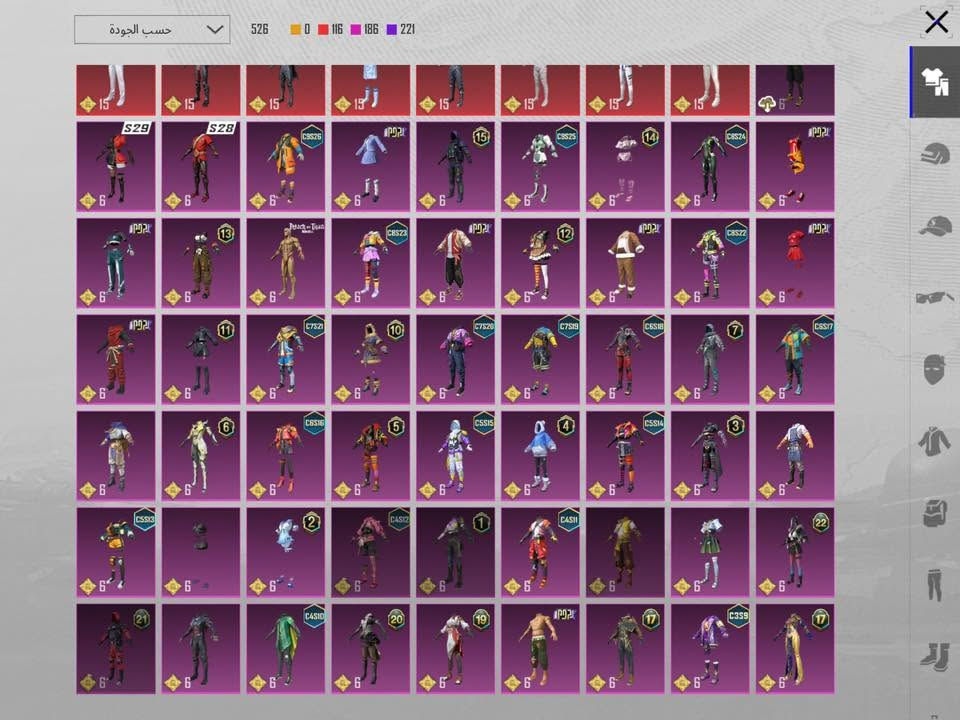Select the C4S12 pink-haired outfit
The image size is (960, 720).
[371, 552]
